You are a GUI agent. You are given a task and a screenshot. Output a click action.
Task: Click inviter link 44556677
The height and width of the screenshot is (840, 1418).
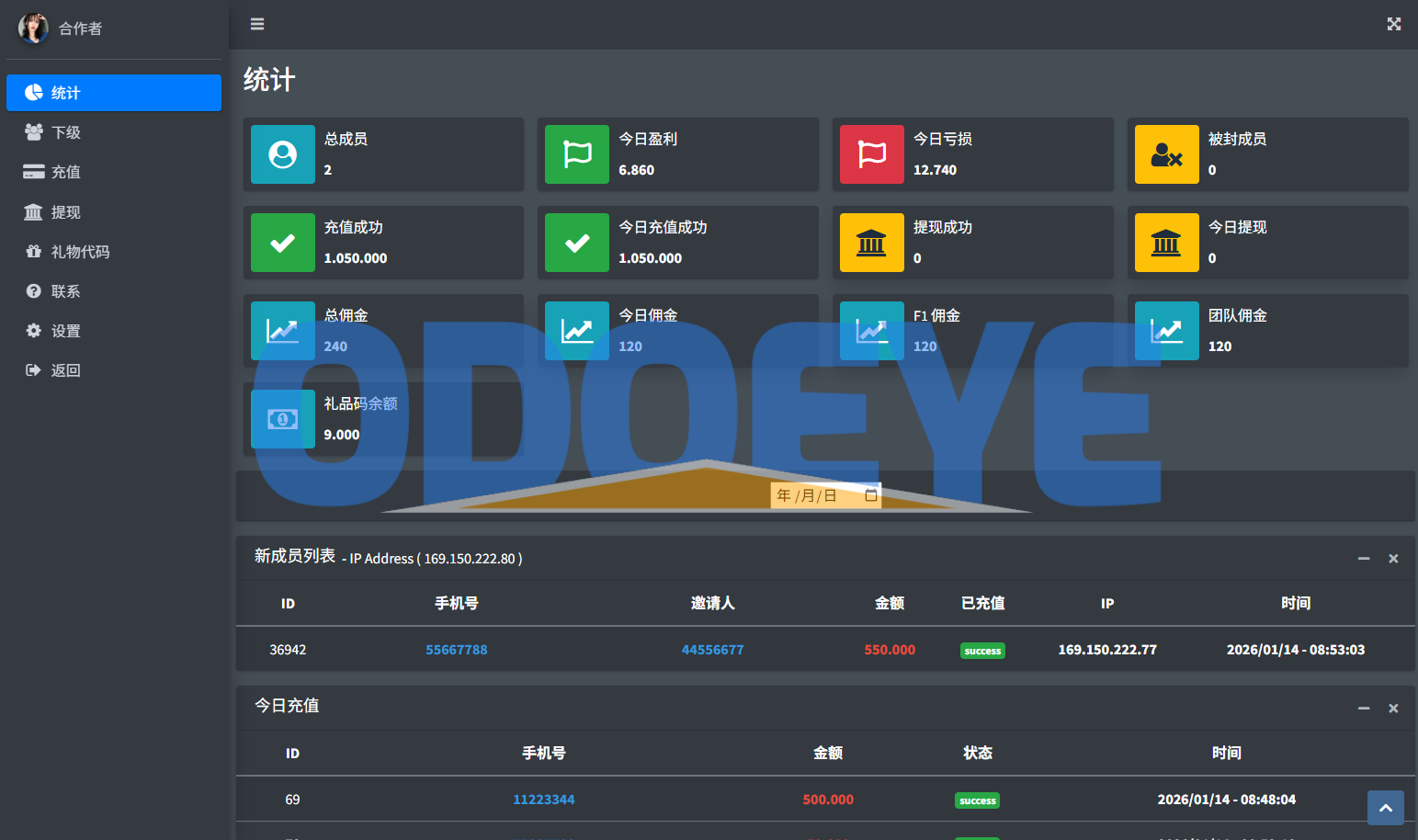point(712,650)
